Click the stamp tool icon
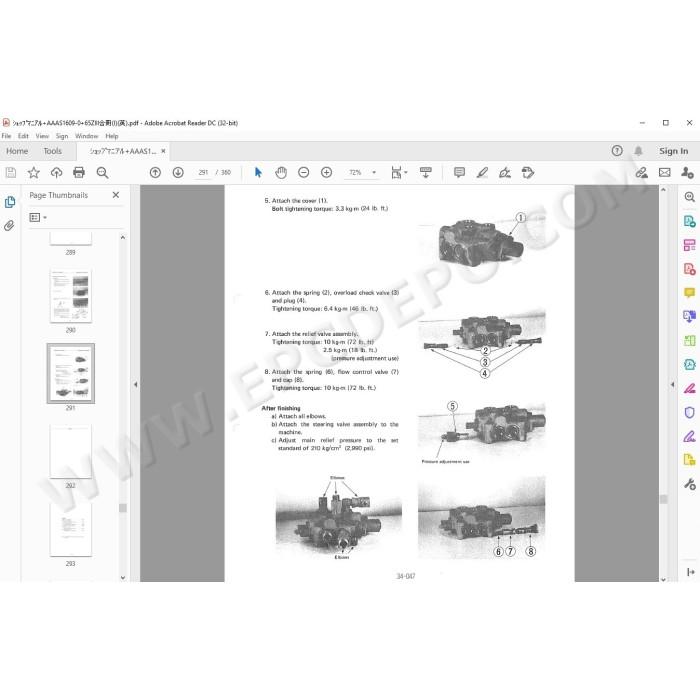Image resolution: width=700 pixels, height=700 pixels. pyautogui.click(x=528, y=172)
